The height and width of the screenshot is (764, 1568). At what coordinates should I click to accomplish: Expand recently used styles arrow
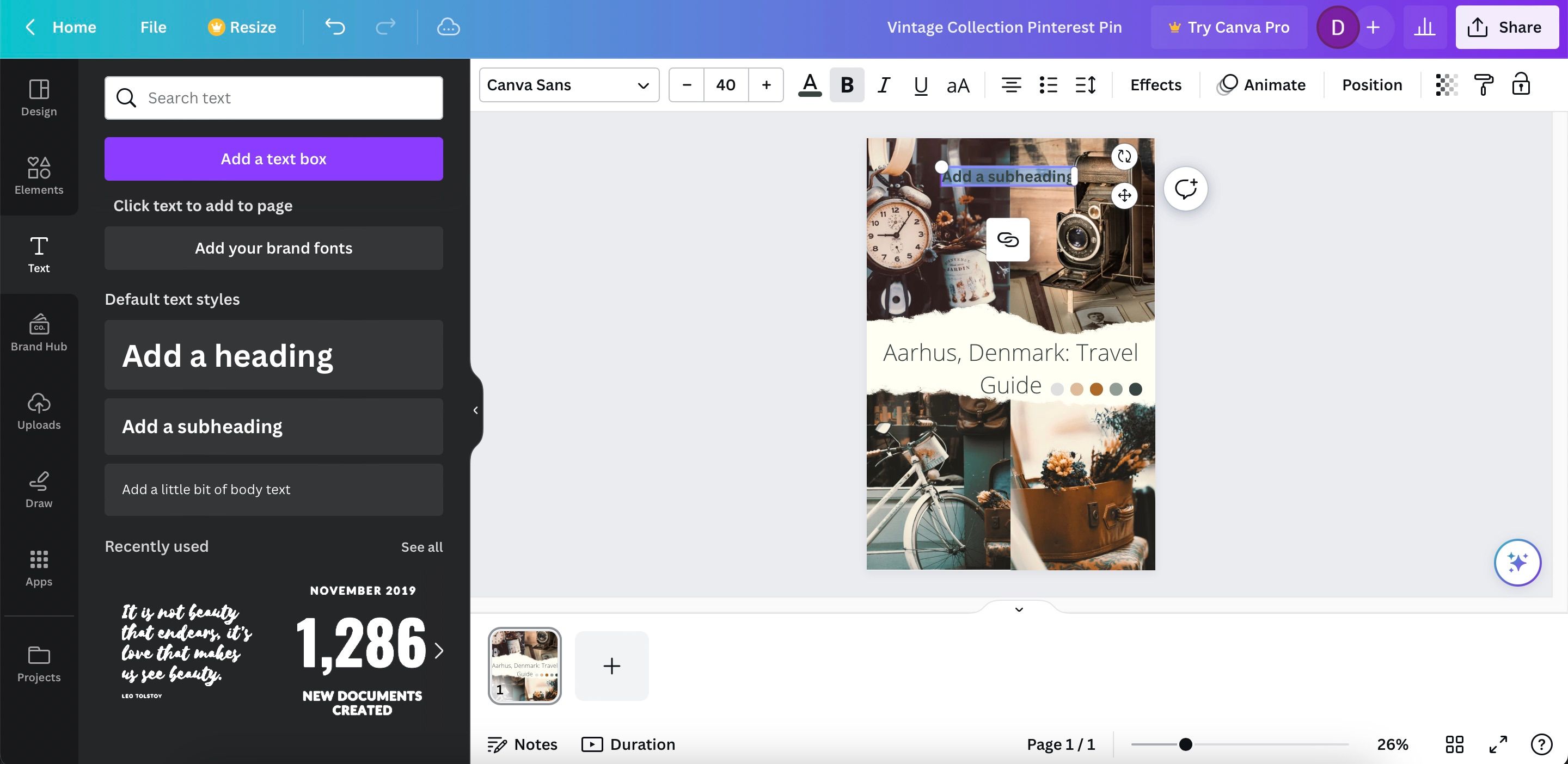click(439, 650)
